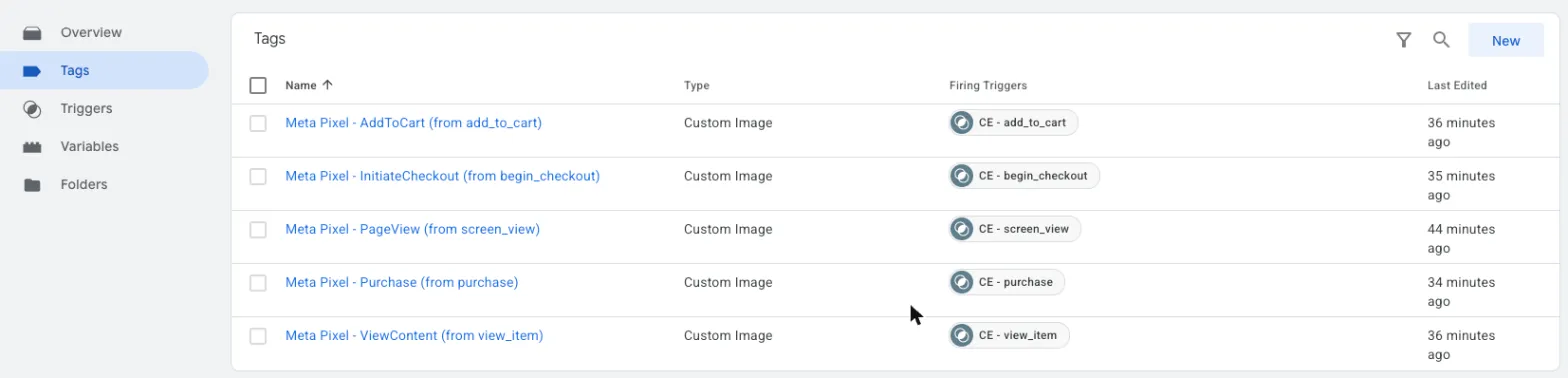The width and height of the screenshot is (1568, 378).
Task: Check the Purchase tag row checkbox
Action: [258, 282]
